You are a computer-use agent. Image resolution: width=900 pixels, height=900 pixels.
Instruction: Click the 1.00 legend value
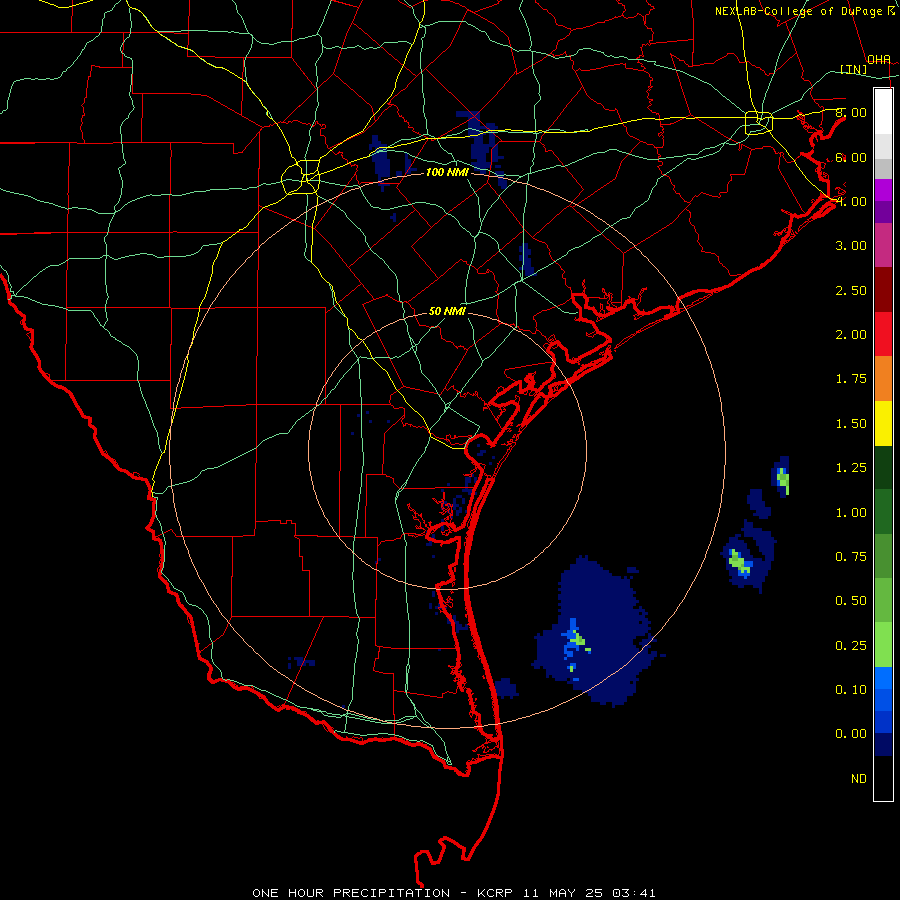(851, 513)
